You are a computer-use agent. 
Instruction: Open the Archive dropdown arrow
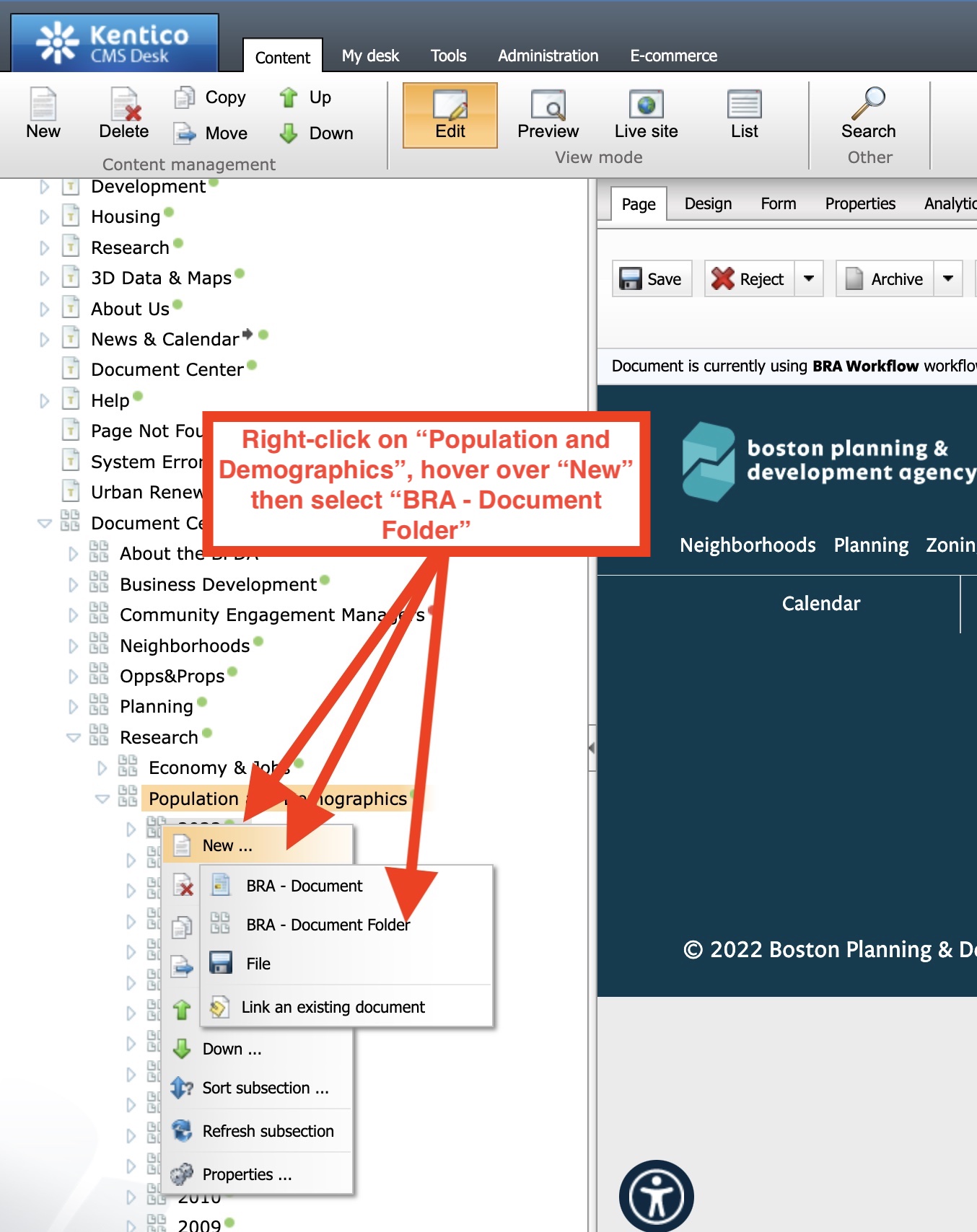click(x=947, y=279)
